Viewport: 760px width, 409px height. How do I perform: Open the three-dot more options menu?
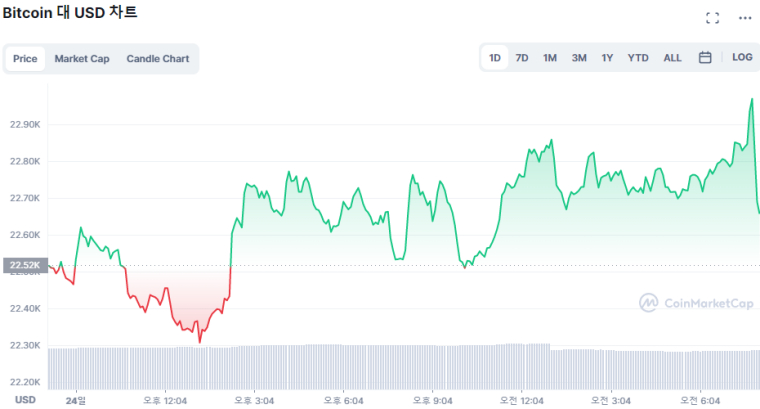click(744, 18)
